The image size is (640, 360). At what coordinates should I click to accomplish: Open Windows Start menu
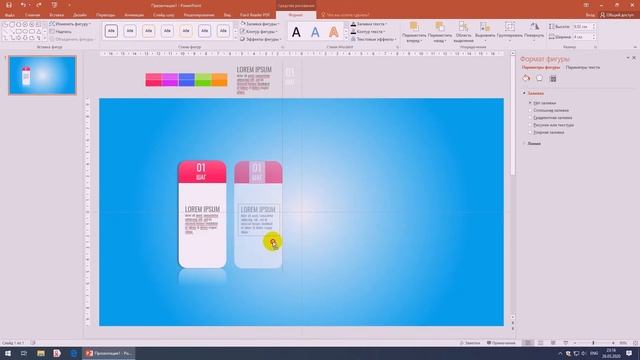click(x=7, y=353)
